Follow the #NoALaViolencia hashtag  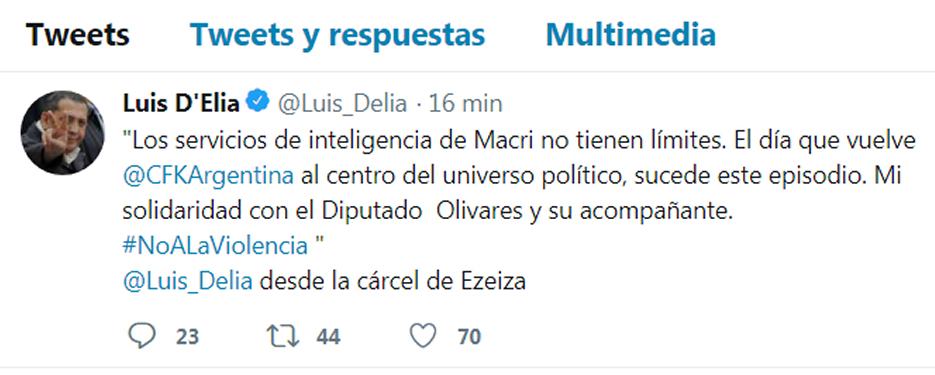tap(215, 246)
